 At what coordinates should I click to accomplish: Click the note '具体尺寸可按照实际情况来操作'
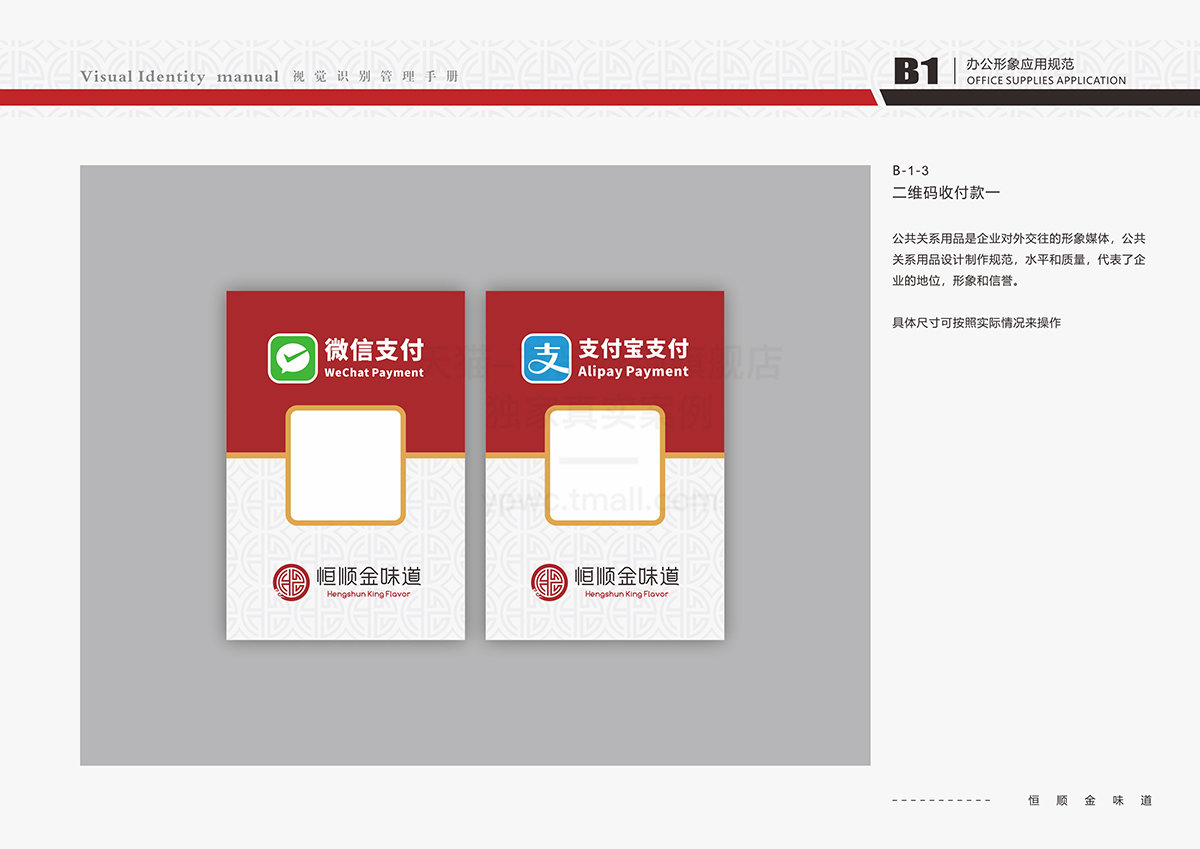coord(976,323)
